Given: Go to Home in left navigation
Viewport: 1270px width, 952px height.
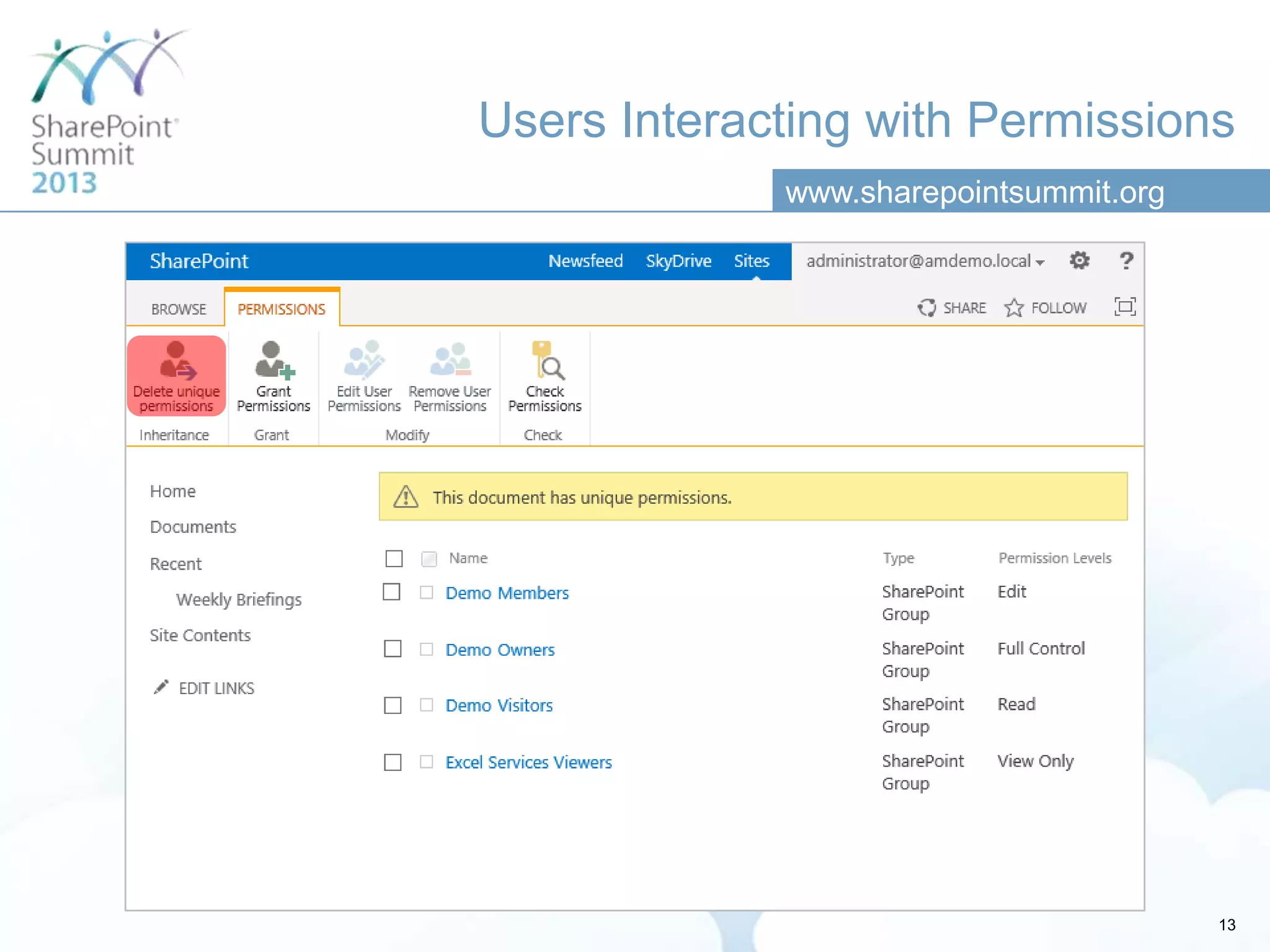Looking at the screenshot, I should pyautogui.click(x=173, y=491).
